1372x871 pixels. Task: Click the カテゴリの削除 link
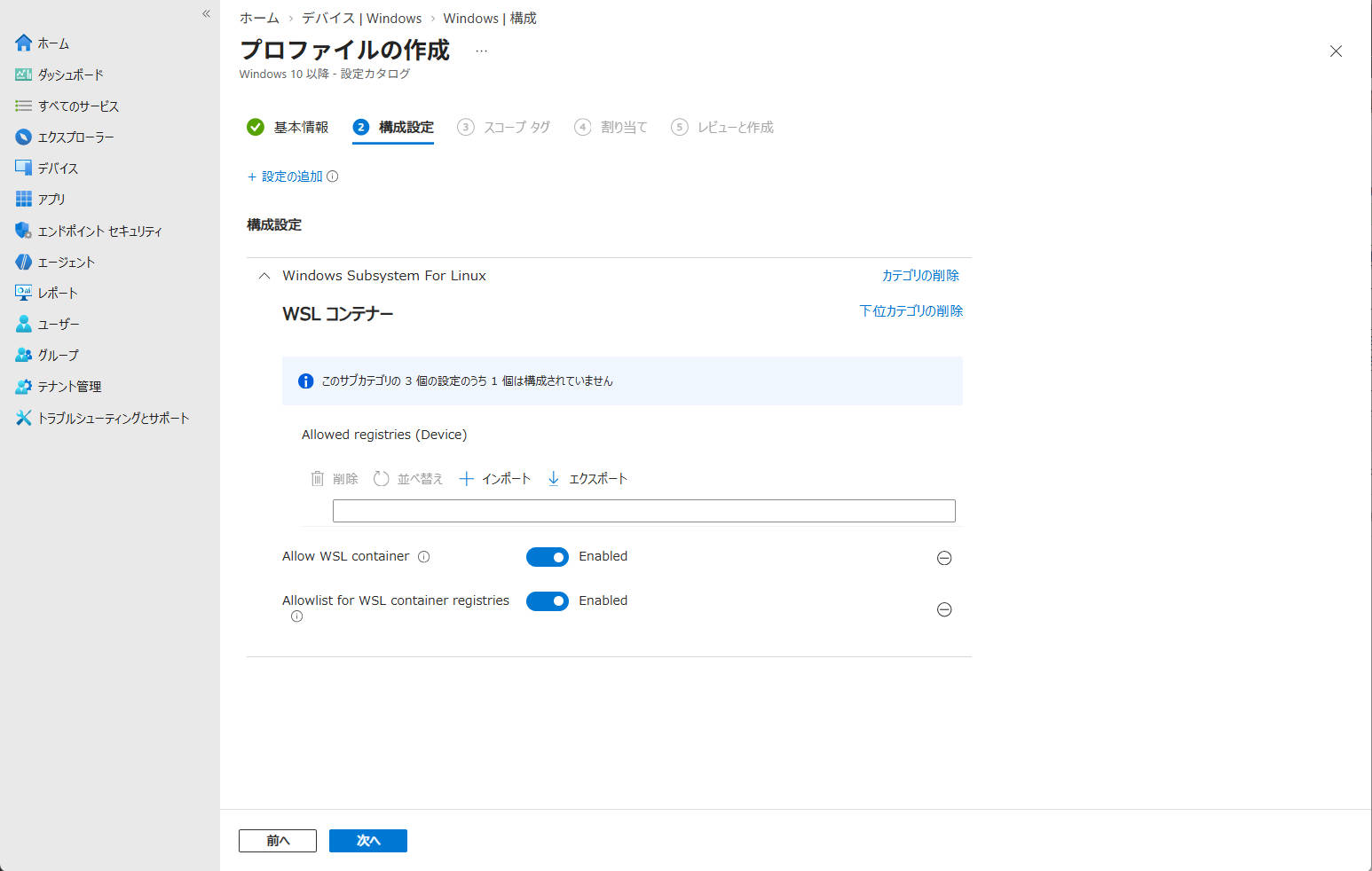point(920,276)
